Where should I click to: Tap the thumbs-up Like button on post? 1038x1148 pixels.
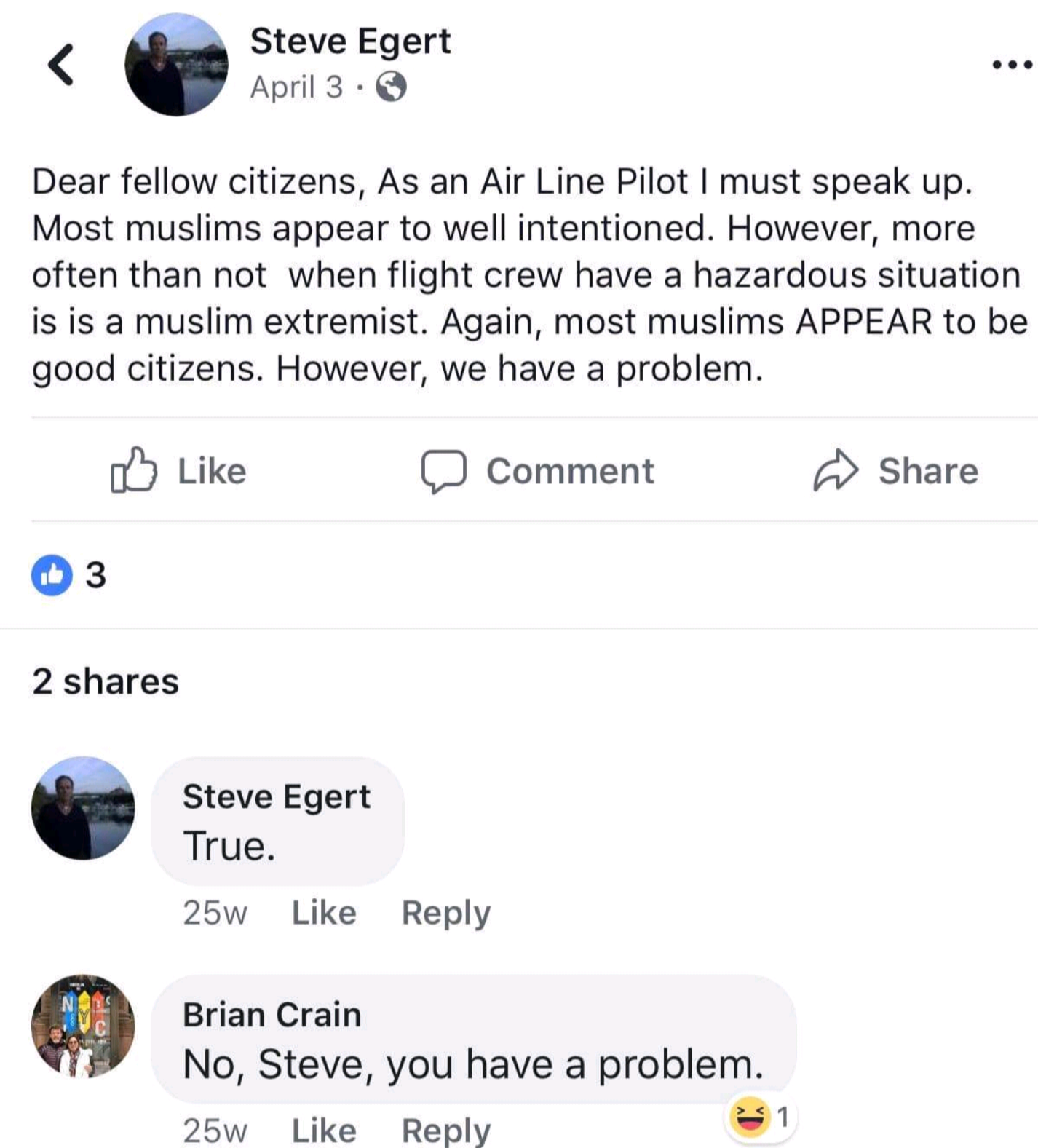pos(179,471)
